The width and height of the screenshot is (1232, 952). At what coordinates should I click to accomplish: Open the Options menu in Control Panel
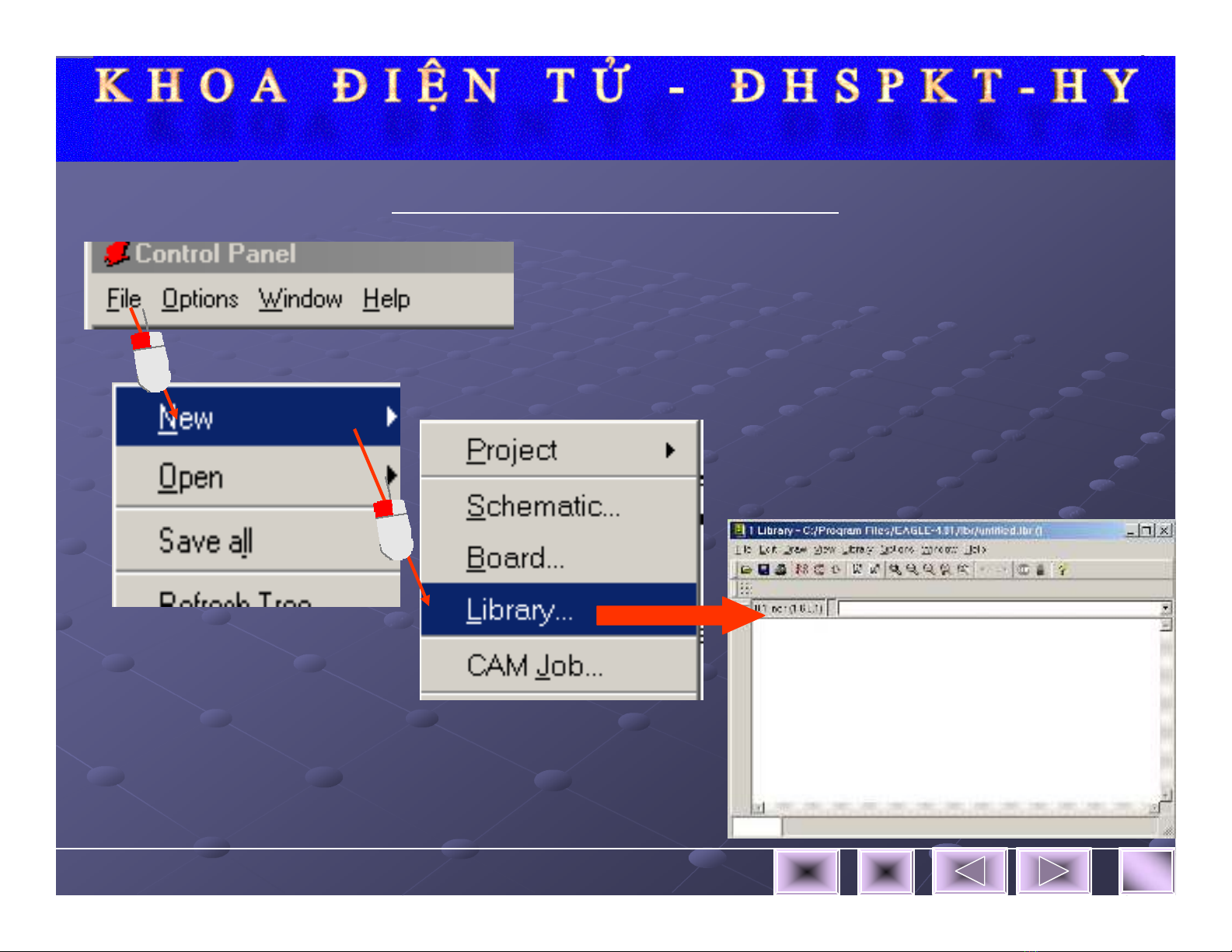200,299
